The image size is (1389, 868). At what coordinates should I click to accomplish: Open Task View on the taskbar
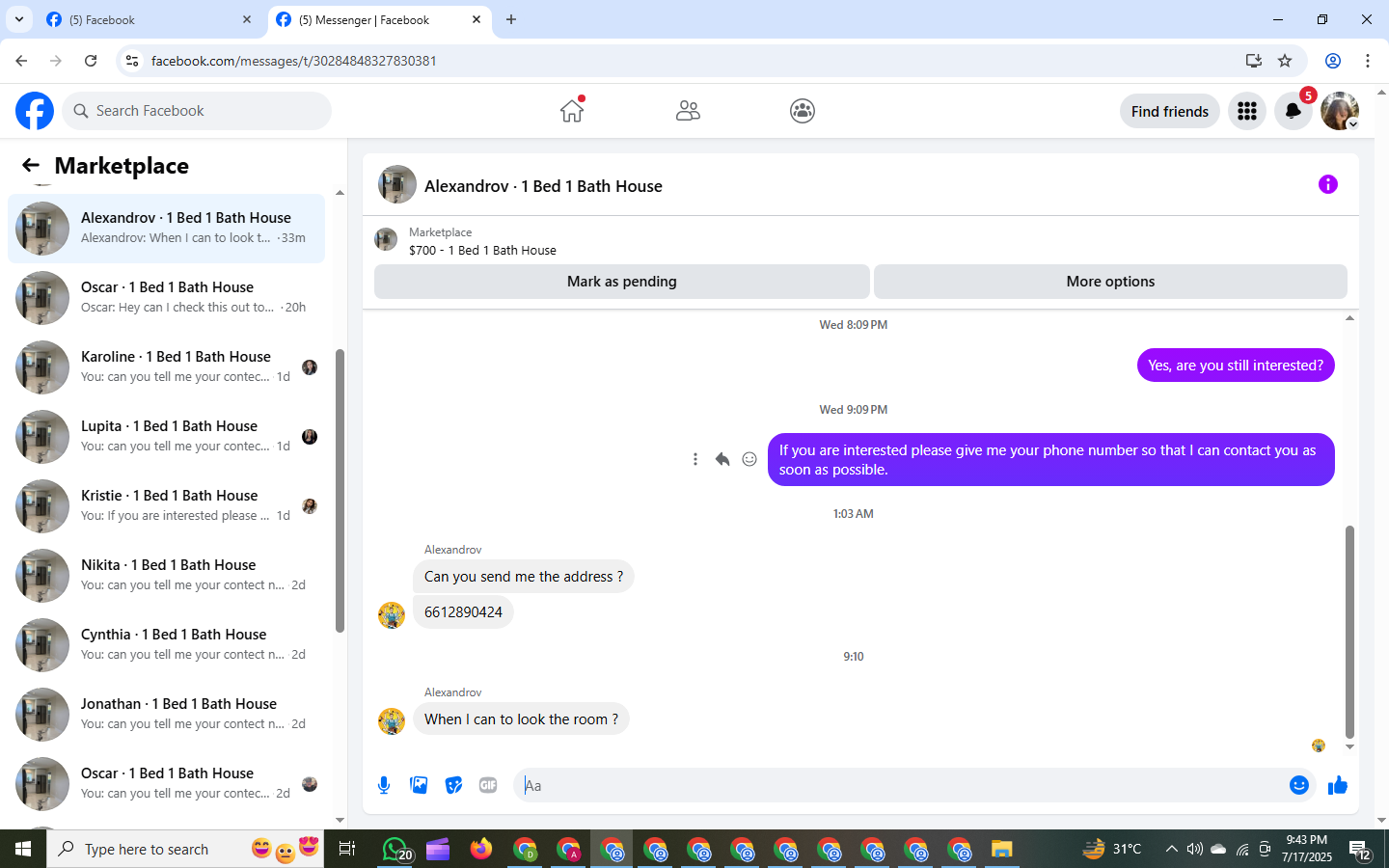(x=347, y=850)
